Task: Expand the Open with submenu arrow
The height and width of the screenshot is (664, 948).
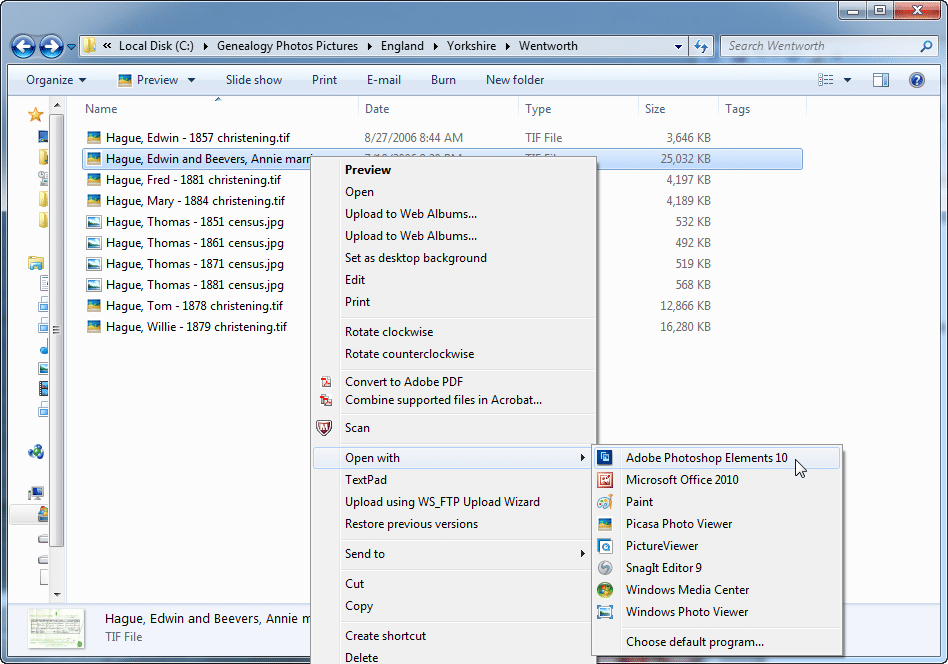Action: [x=582, y=458]
